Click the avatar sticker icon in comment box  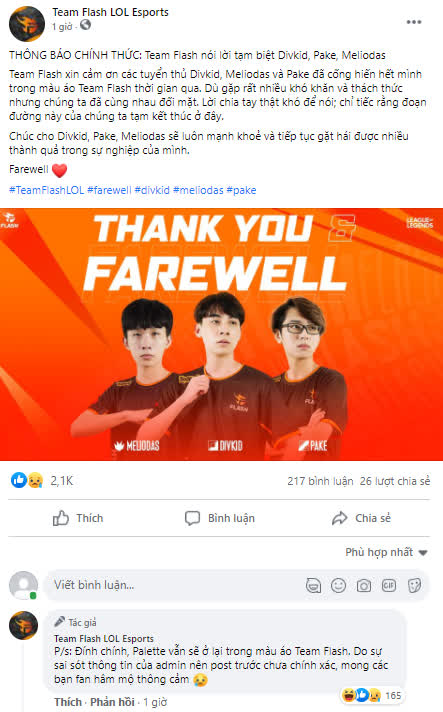313,586
